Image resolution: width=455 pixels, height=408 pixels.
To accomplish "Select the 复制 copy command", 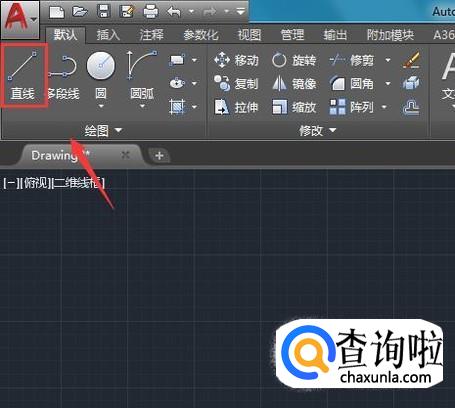I will click(236, 84).
